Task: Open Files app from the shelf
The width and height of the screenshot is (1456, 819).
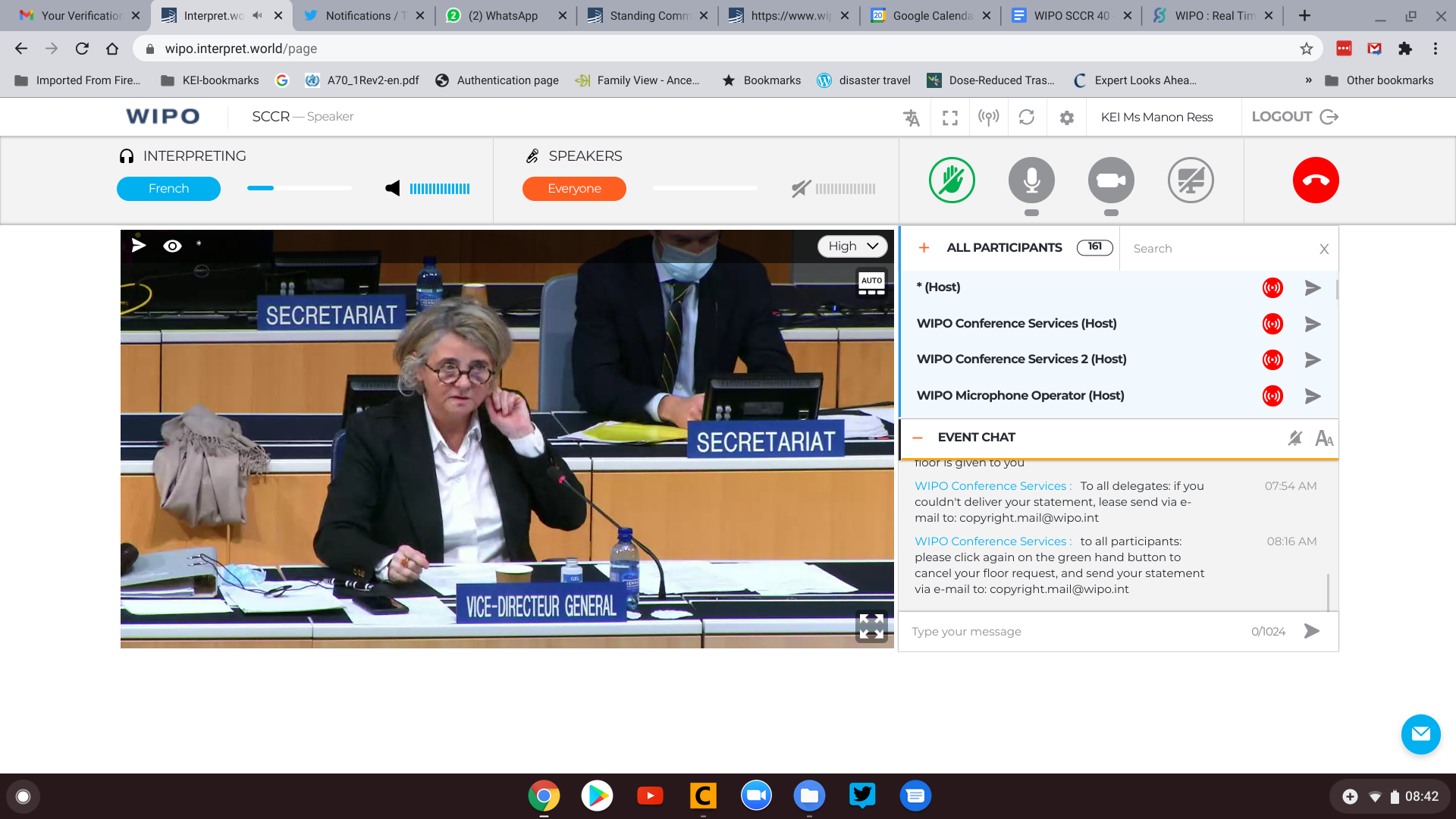Action: [809, 795]
